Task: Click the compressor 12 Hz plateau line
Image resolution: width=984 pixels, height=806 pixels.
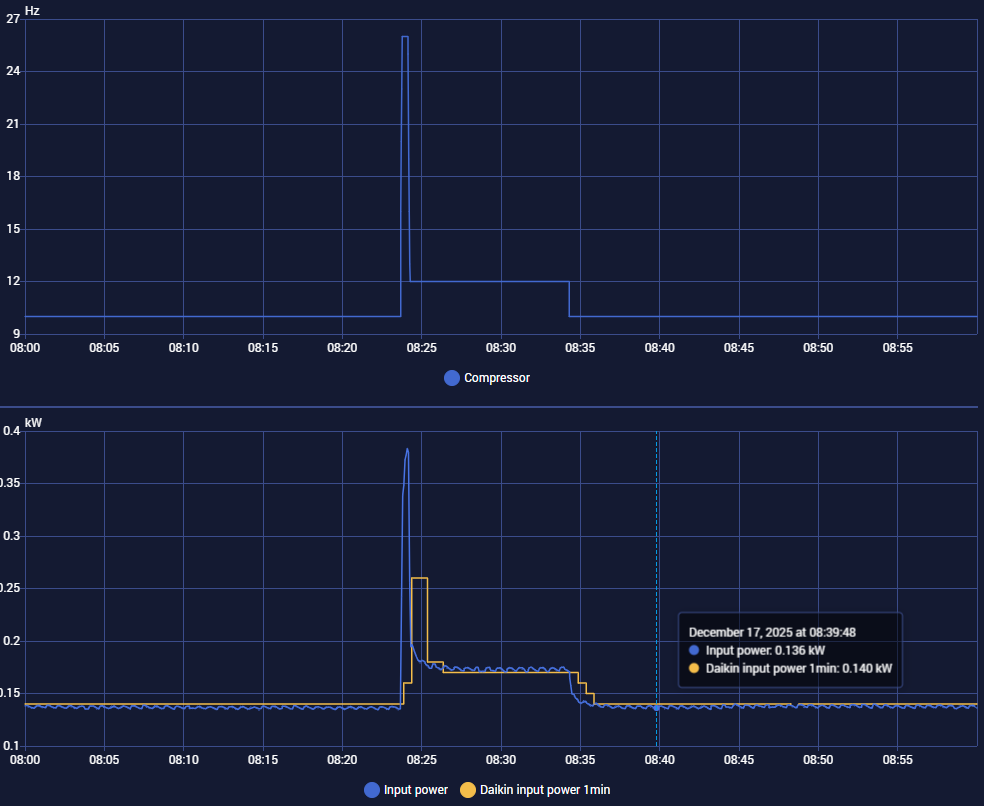Action: tap(489, 281)
